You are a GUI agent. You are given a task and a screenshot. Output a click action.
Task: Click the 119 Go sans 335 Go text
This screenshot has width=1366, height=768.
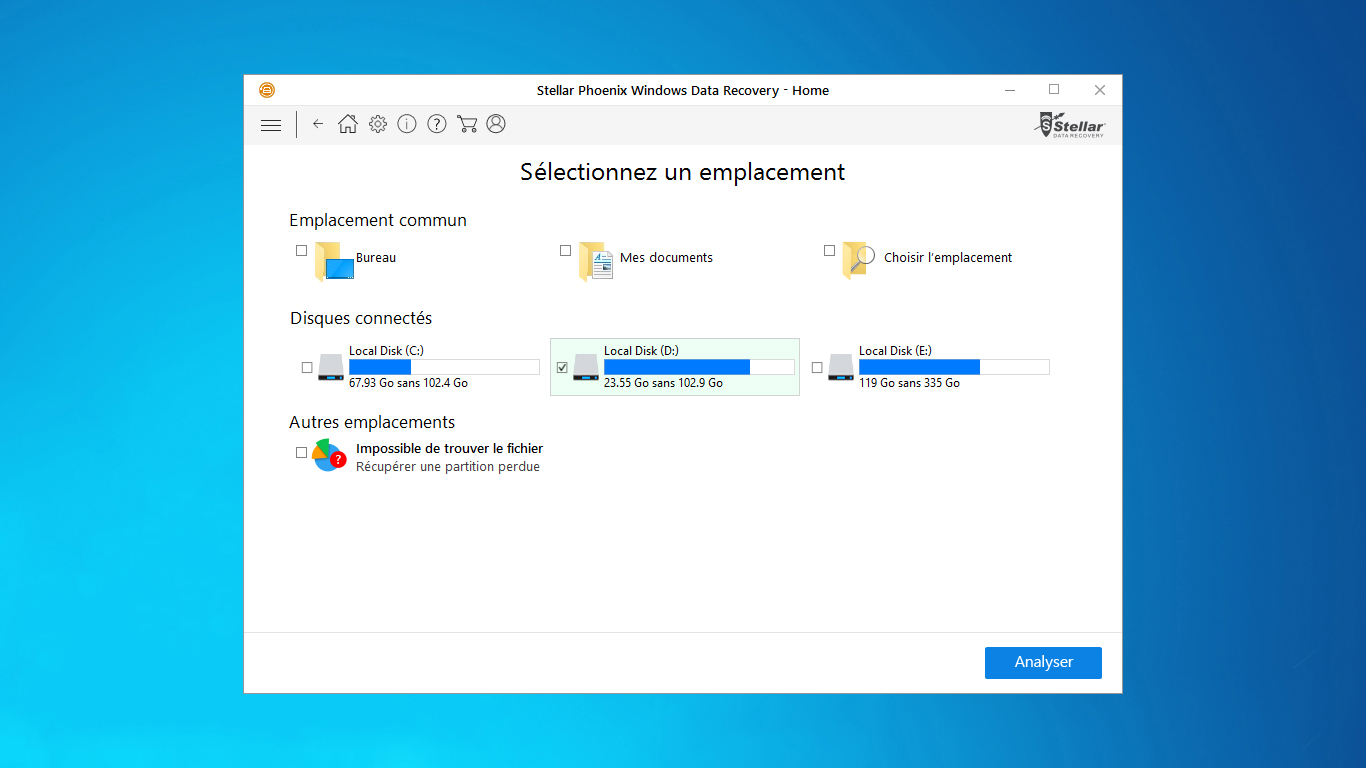pyautogui.click(x=909, y=383)
